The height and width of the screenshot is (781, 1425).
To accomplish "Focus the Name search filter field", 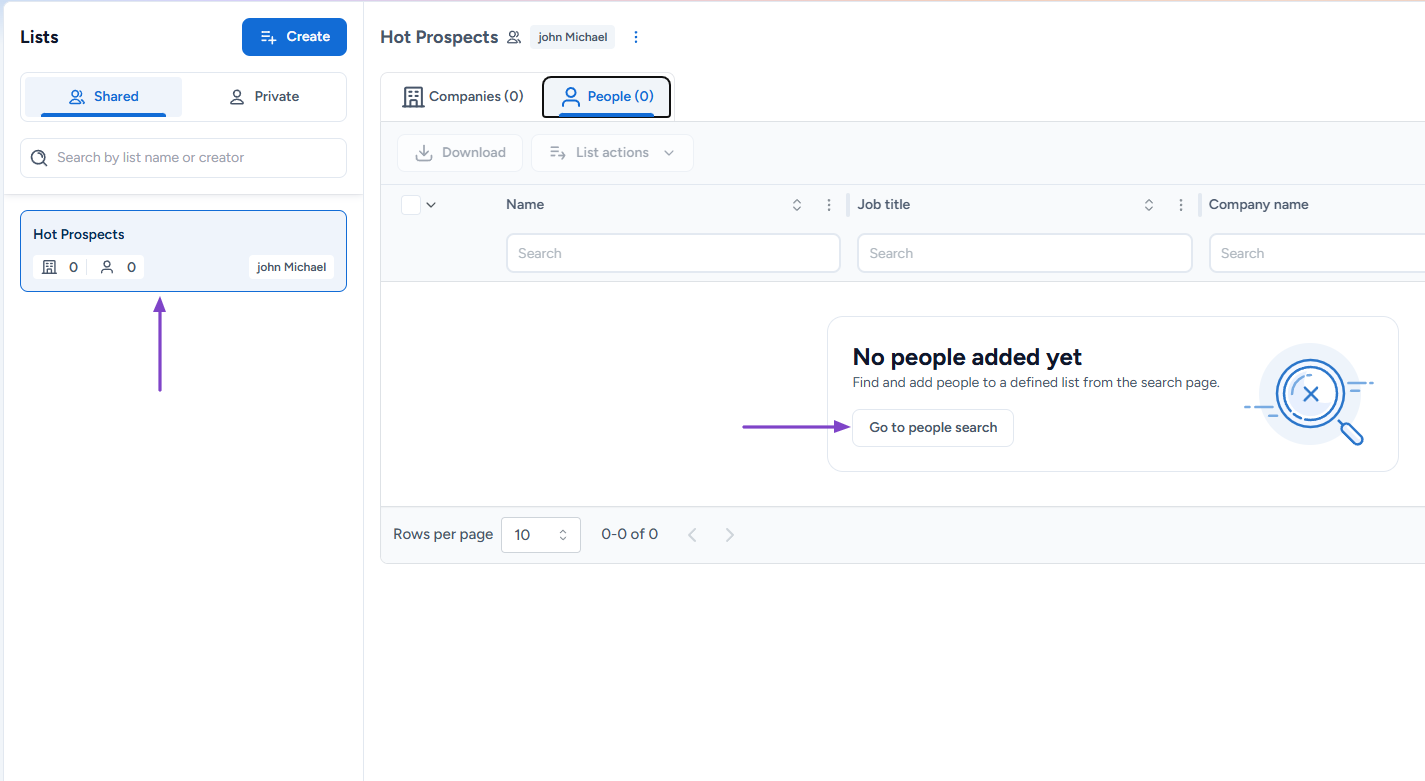I will [x=674, y=254].
